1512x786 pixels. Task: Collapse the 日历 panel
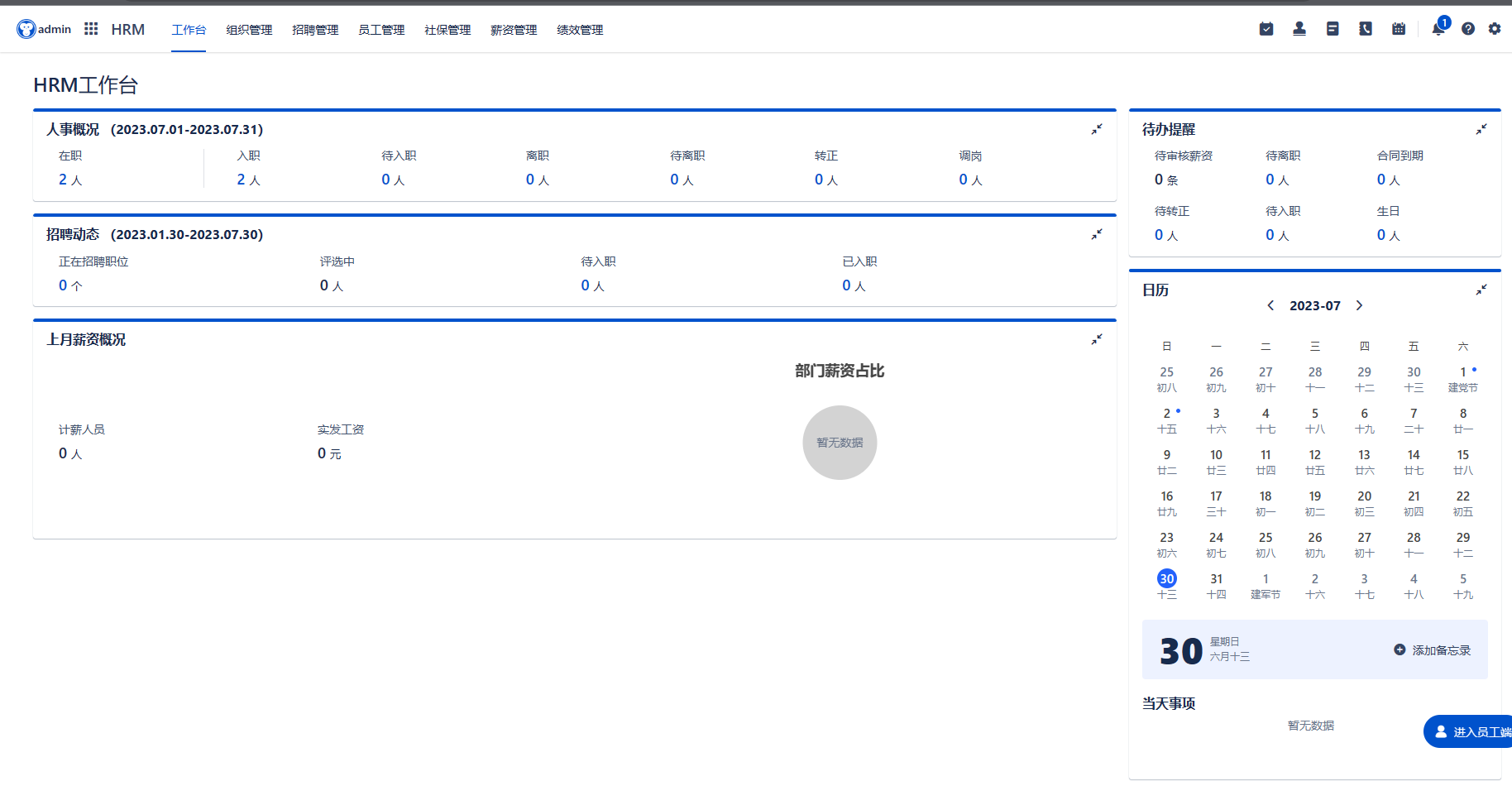coord(1481,290)
